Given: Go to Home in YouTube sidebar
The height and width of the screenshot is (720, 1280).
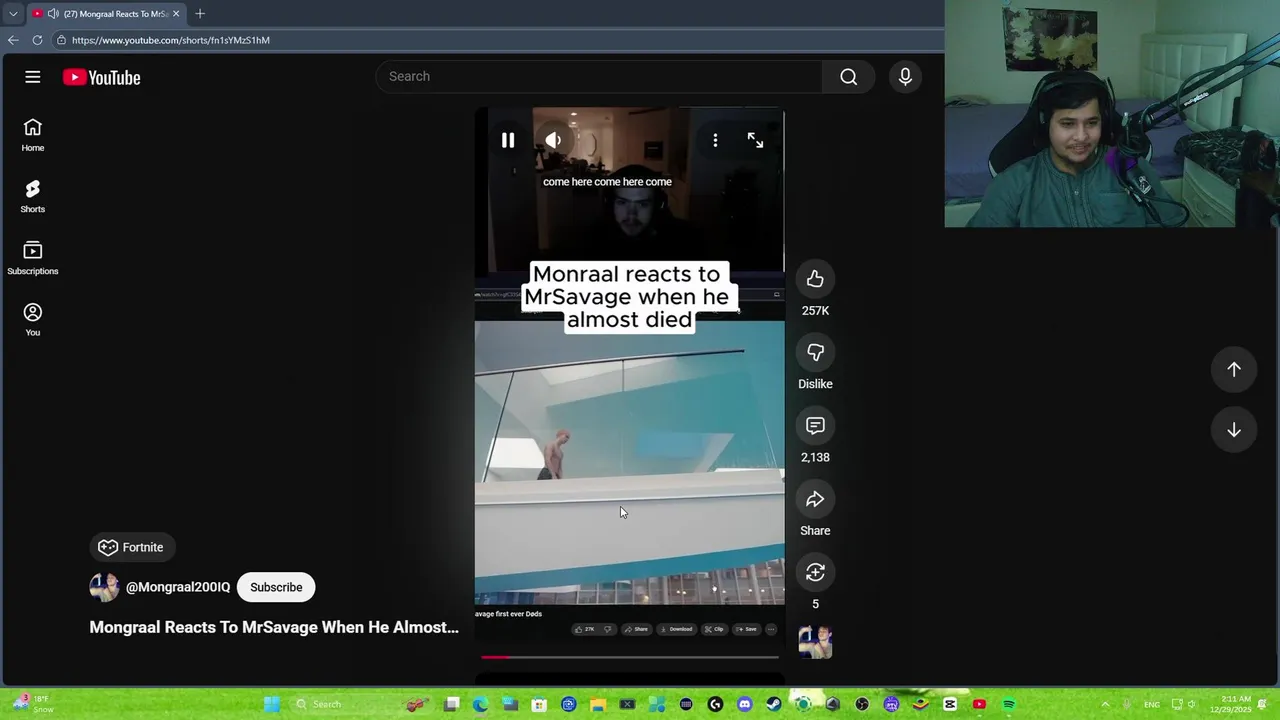Looking at the screenshot, I should tap(33, 135).
